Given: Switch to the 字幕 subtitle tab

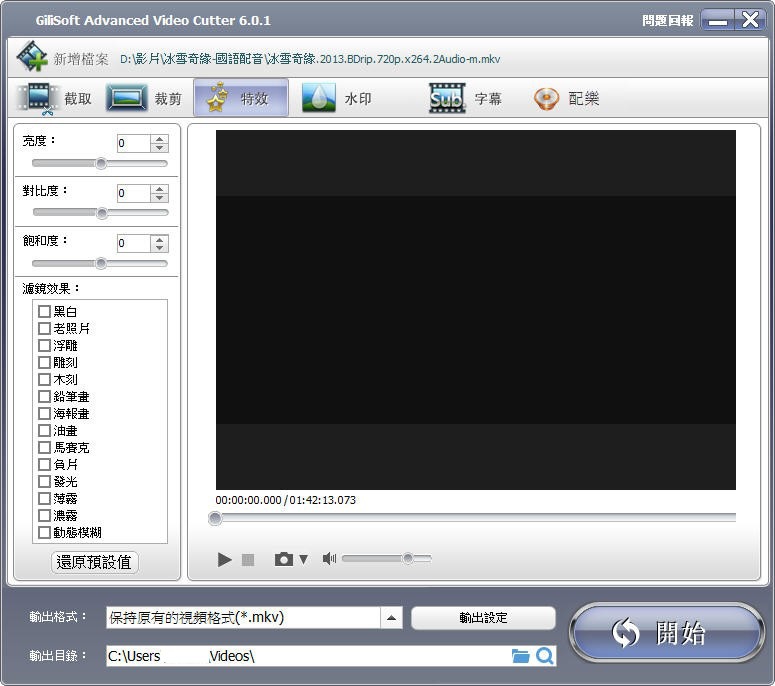Looking at the screenshot, I should [x=465, y=98].
